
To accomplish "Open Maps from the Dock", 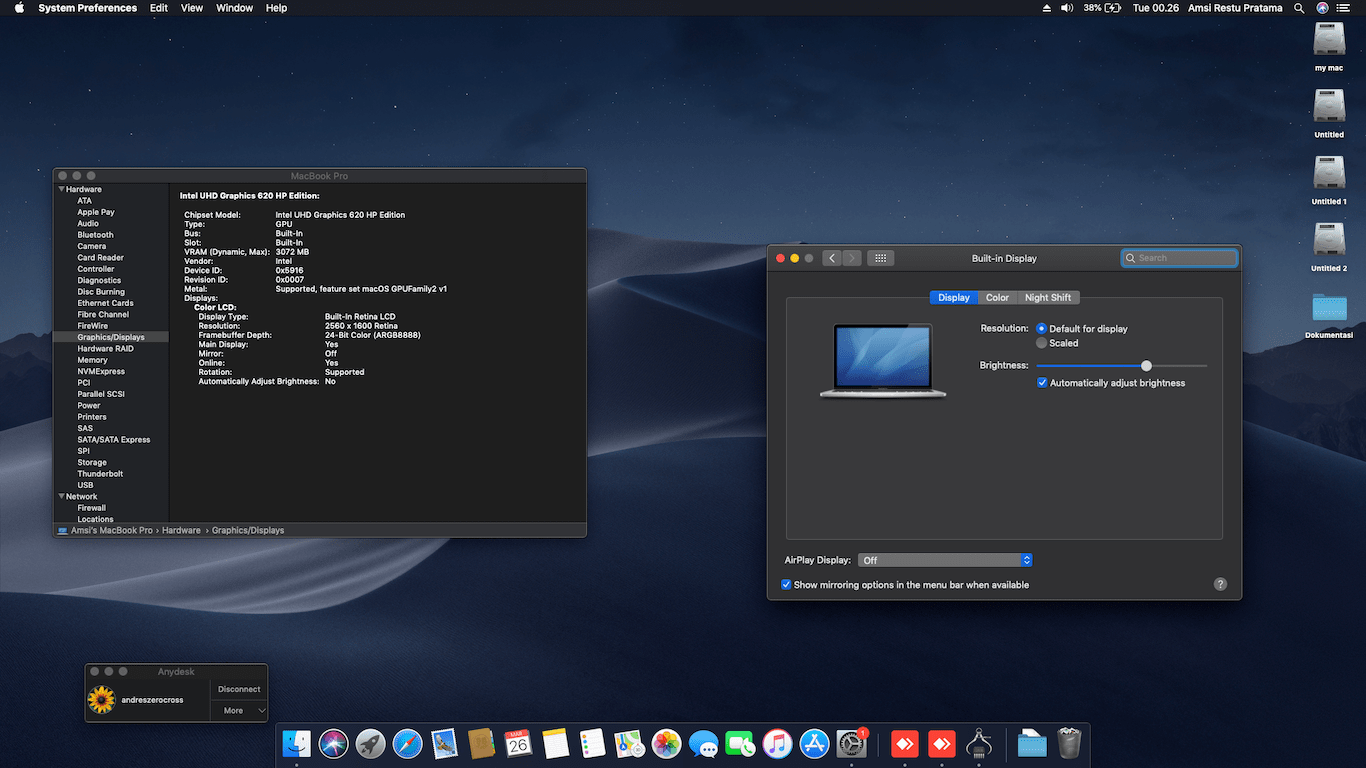I will (629, 744).
